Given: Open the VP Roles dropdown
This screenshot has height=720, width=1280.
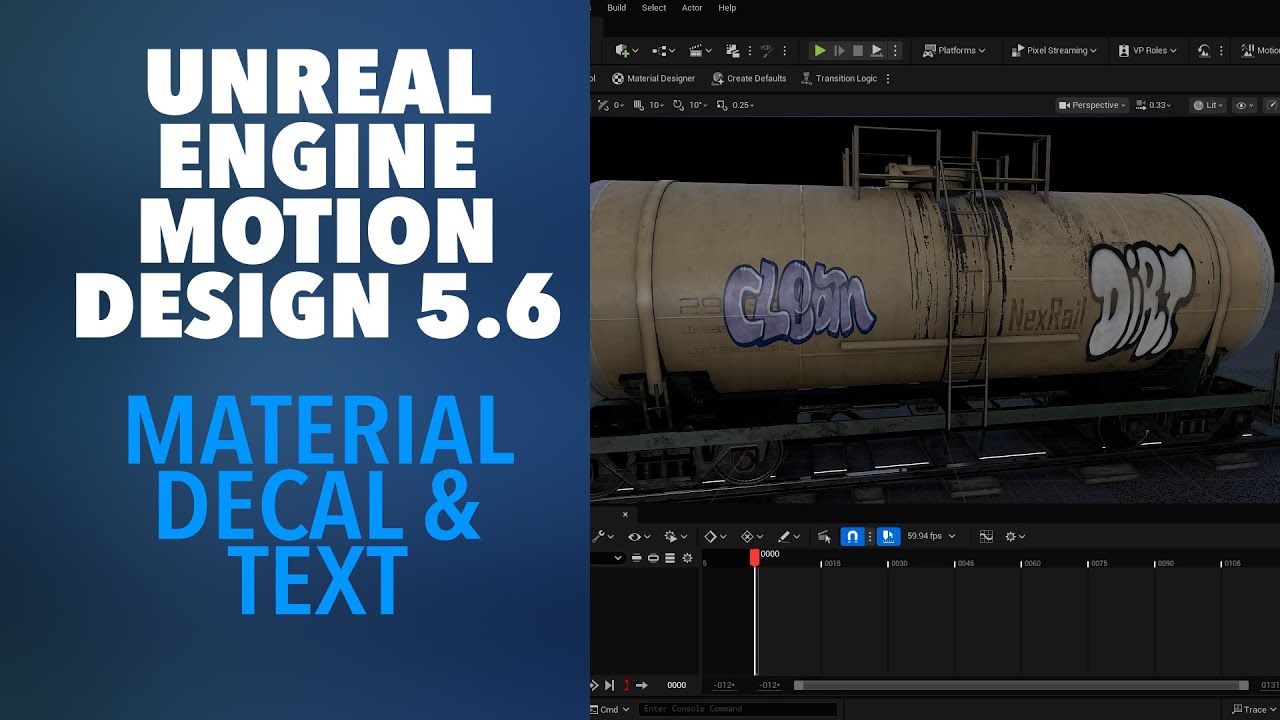Looking at the screenshot, I should coord(1147,50).
